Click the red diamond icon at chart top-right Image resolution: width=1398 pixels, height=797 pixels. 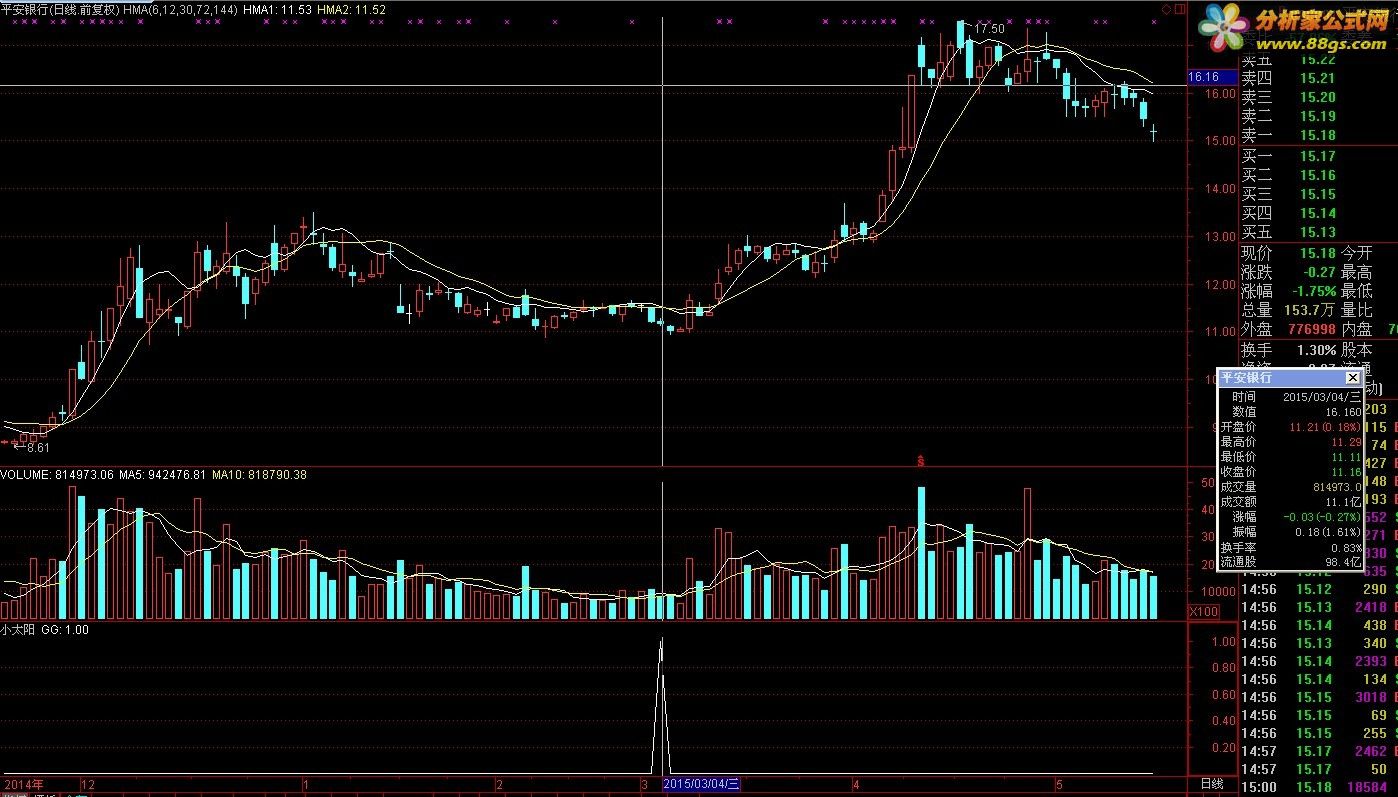1166,9
